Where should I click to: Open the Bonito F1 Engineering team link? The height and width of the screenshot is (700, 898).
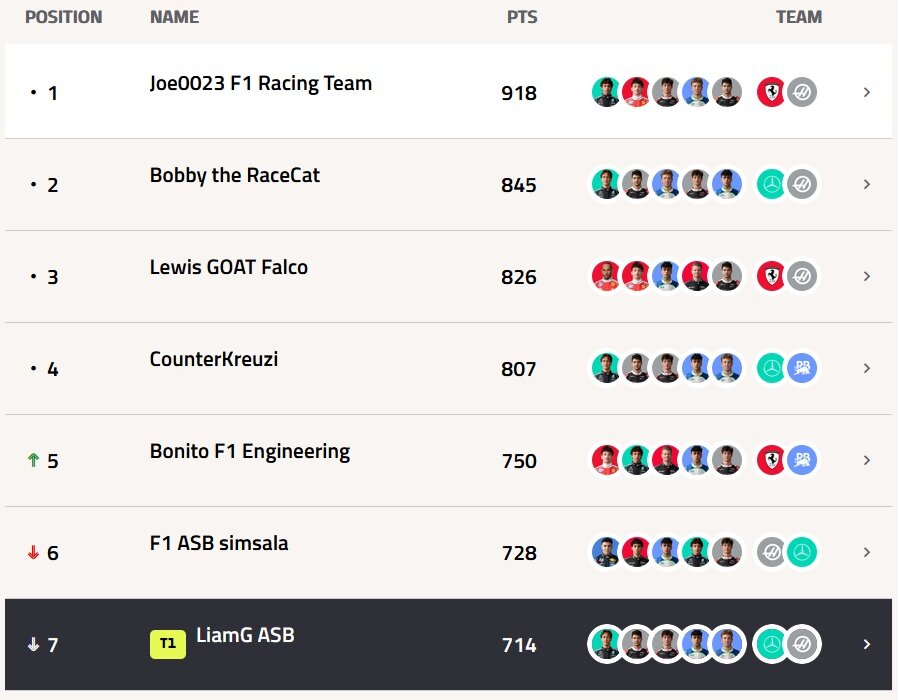pos(250,451)
